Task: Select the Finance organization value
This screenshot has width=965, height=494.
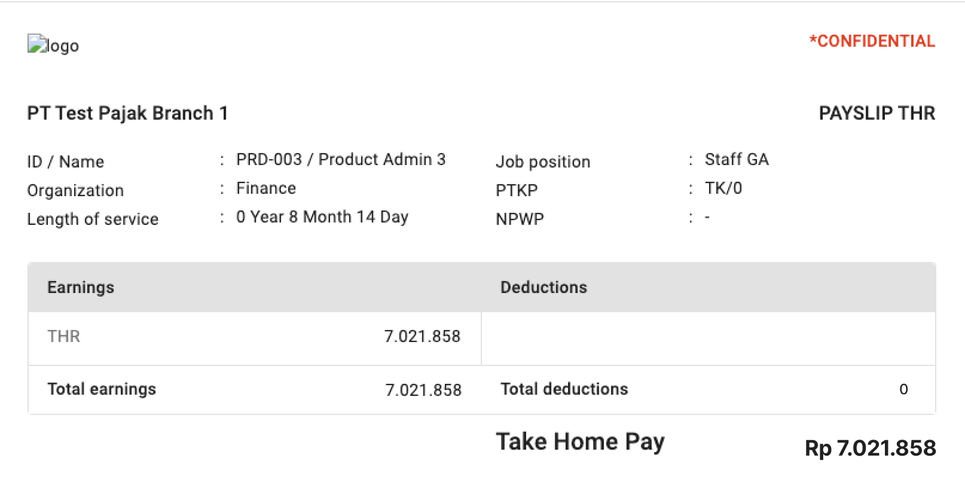Action: coord(266,188)
